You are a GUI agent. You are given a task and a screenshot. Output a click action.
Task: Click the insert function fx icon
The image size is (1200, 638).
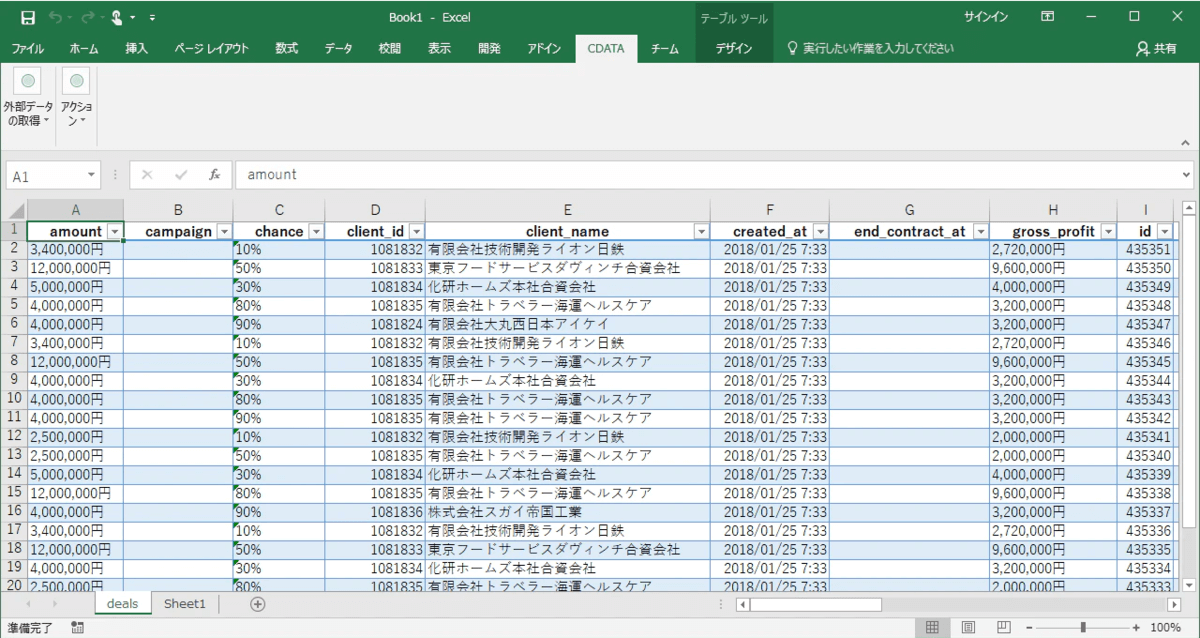(214, 174)
